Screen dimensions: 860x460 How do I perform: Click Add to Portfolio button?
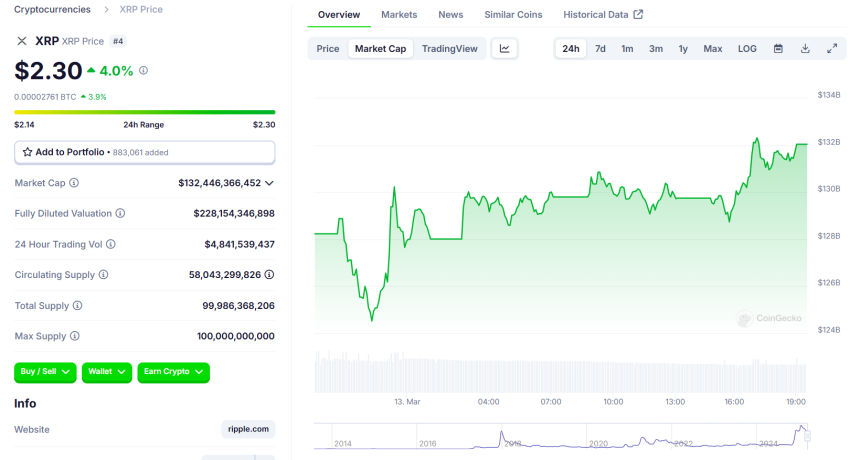pyautogui.click(x=144, y=152)
